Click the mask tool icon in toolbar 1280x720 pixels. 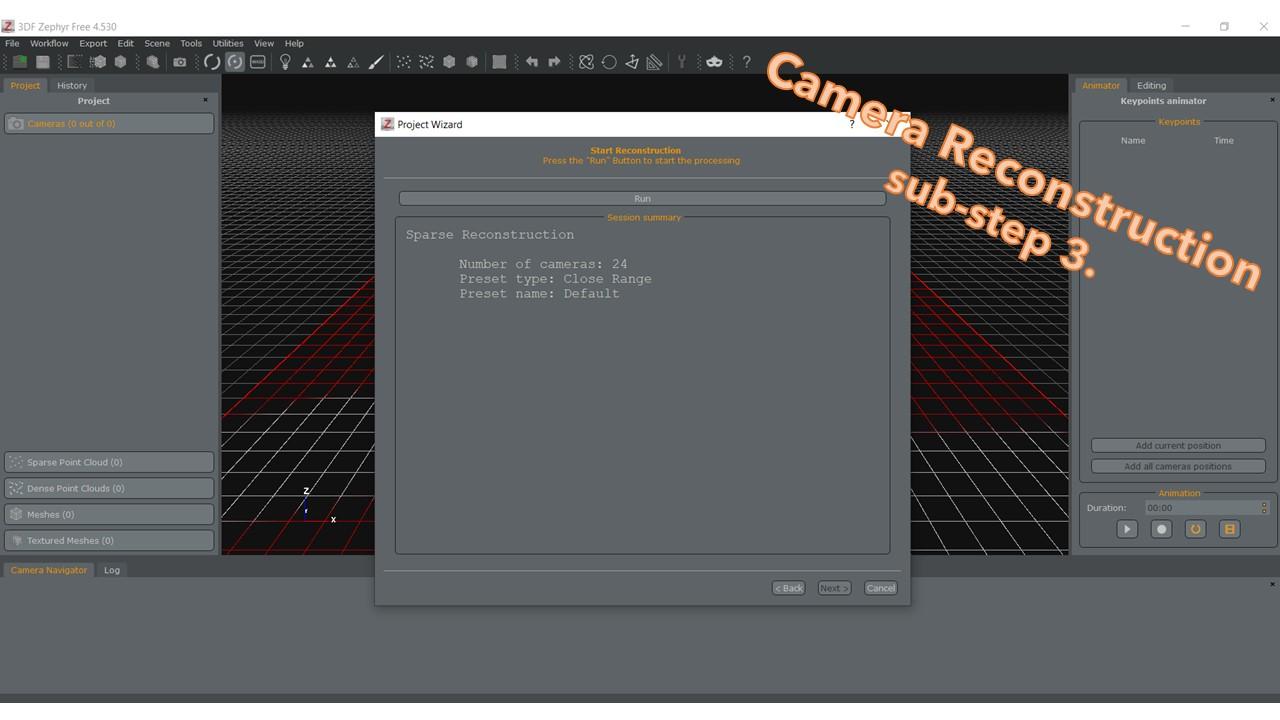click(x=714, y=62)
